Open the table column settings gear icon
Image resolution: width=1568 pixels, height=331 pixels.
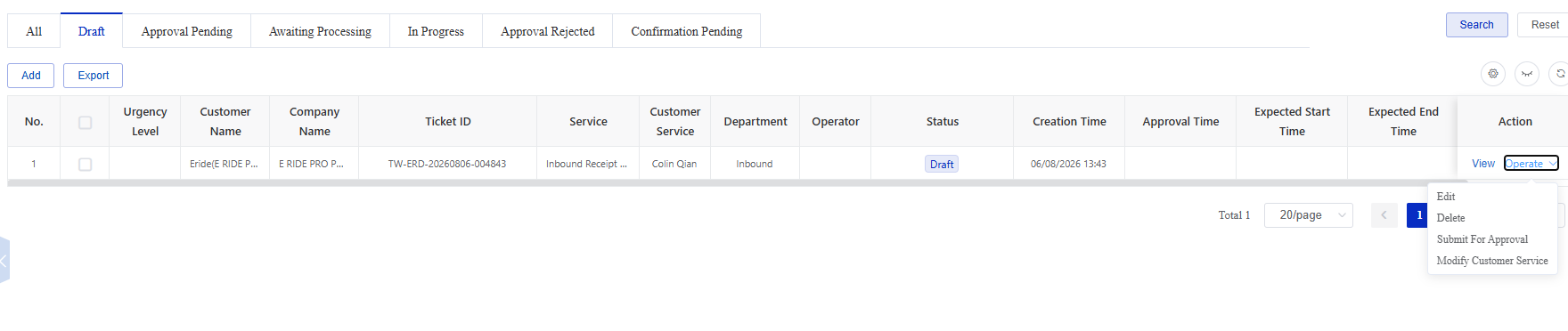pyautogui.click(x=1493, y=74)
